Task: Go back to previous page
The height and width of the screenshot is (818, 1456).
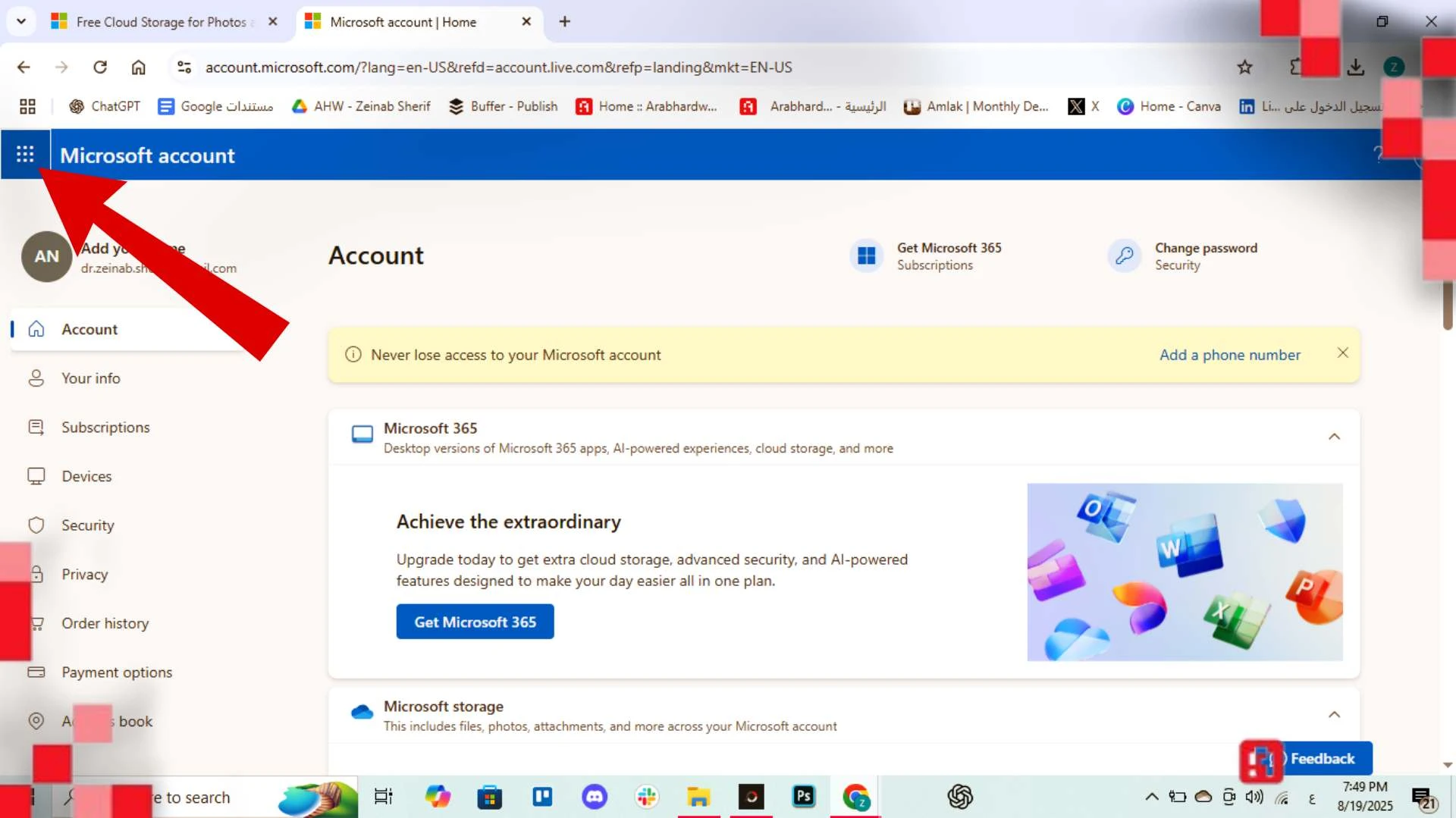Action: pyautogui.click(x=24, y=67)
